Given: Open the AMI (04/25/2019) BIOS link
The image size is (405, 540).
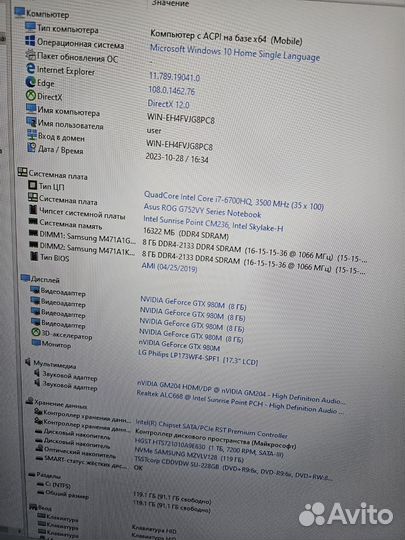Looking at the screenshot, I should (169, 267).
